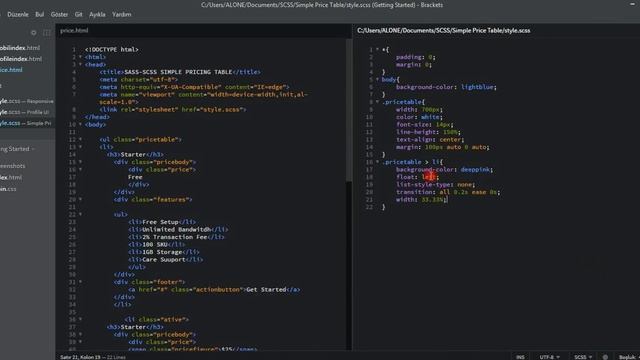This screenshot has height=360, width=640.
Task: Collapse the body rule fold in style.scss
Action: (x=377, y=80)
